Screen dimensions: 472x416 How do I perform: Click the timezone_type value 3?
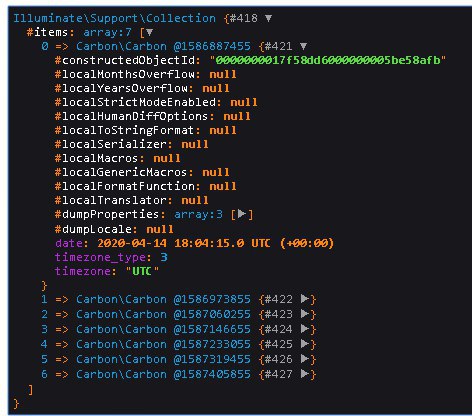[x=164, y=257]
